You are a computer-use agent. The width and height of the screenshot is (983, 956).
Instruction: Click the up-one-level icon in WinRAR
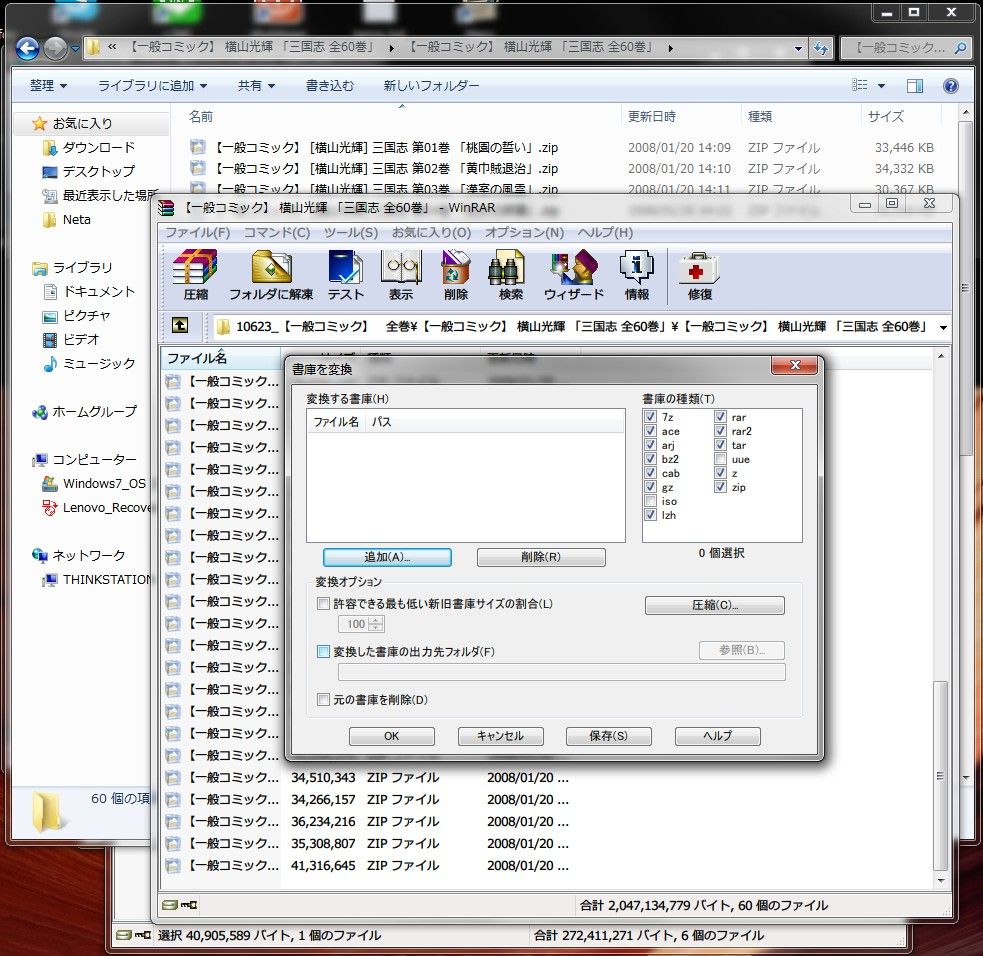[x=179, y=325]
